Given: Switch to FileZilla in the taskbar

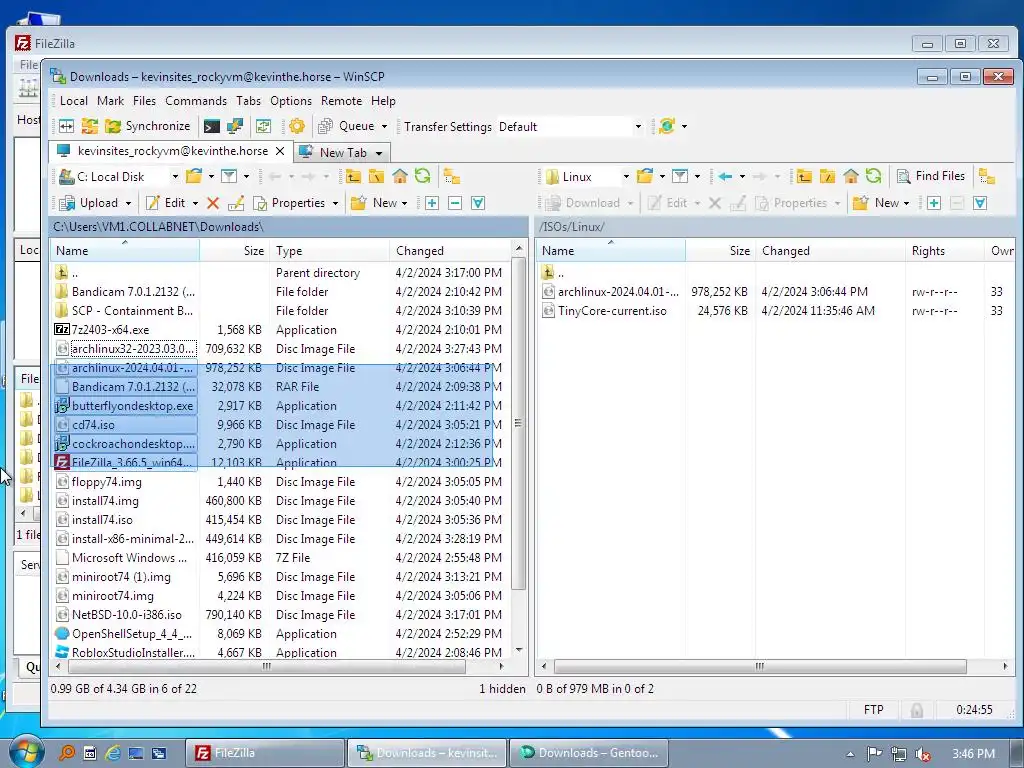Looking at the screenshot, I should (264, 753).
